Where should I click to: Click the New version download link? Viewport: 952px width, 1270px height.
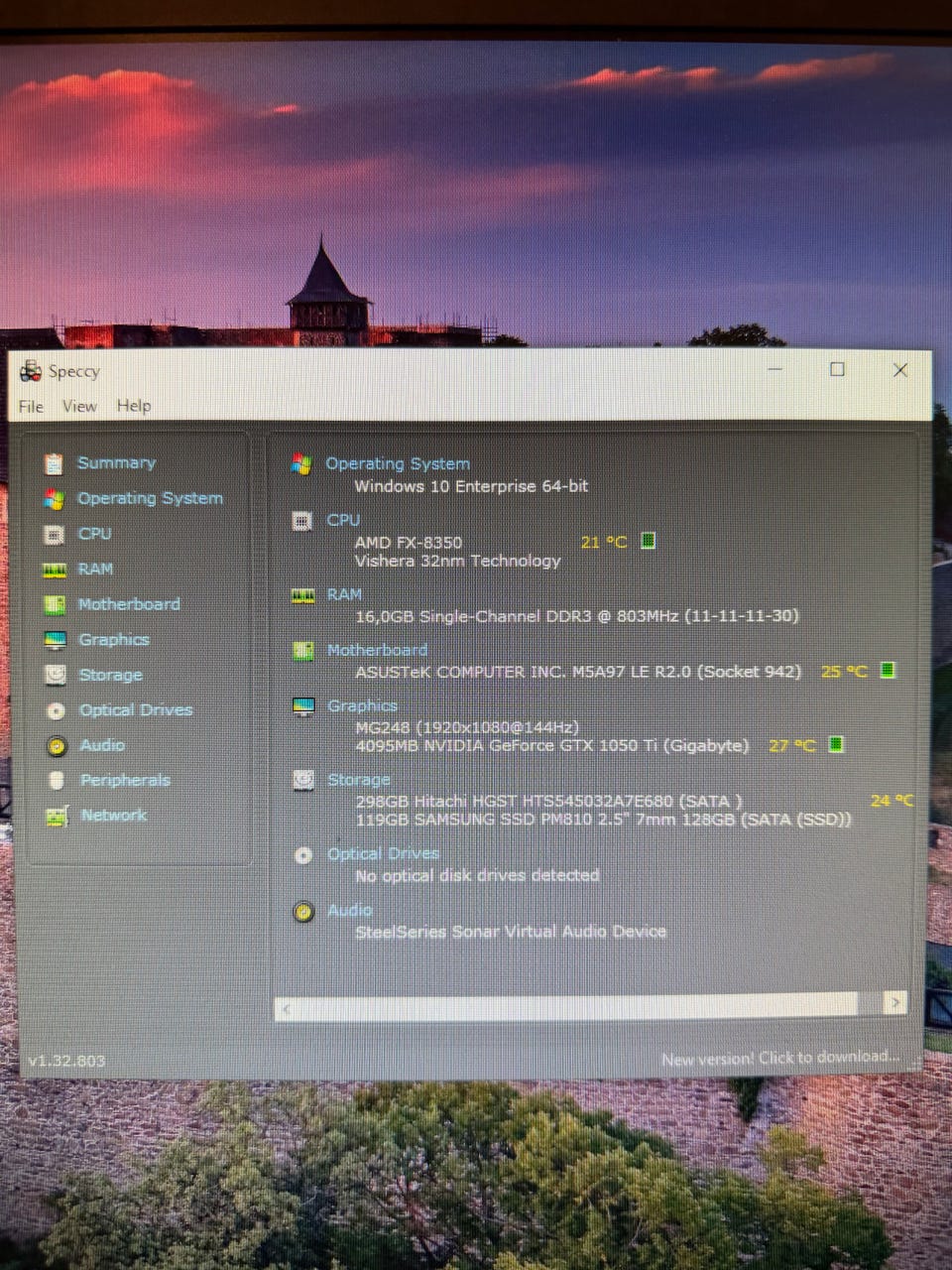pos(780,1058)
